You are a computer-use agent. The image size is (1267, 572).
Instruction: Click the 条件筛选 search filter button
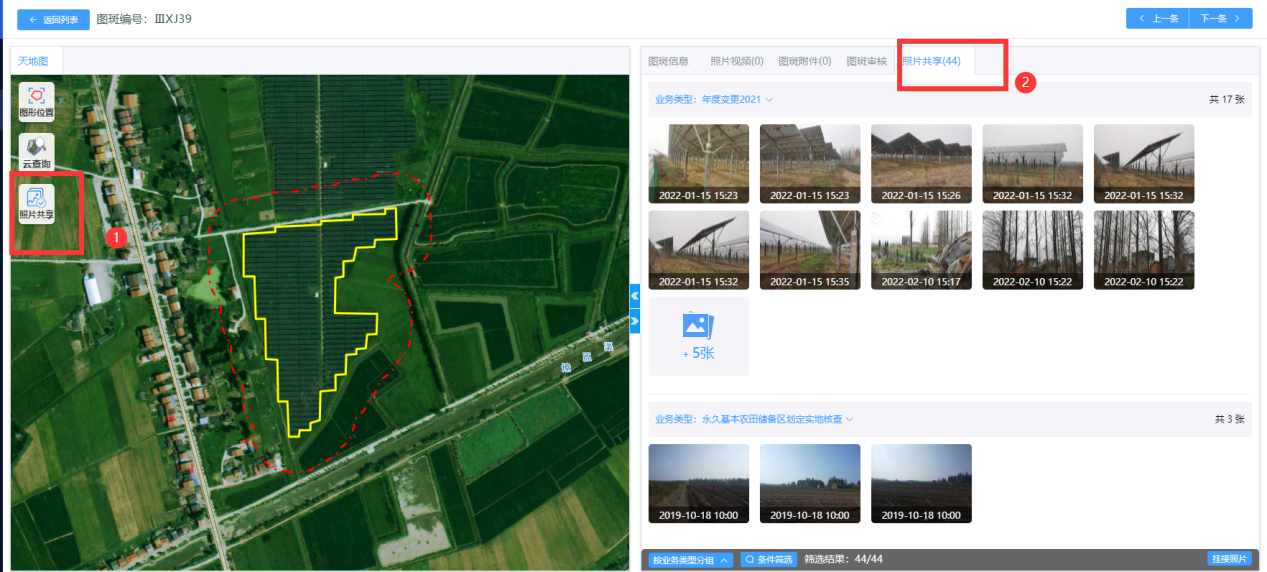pos(769,559)
